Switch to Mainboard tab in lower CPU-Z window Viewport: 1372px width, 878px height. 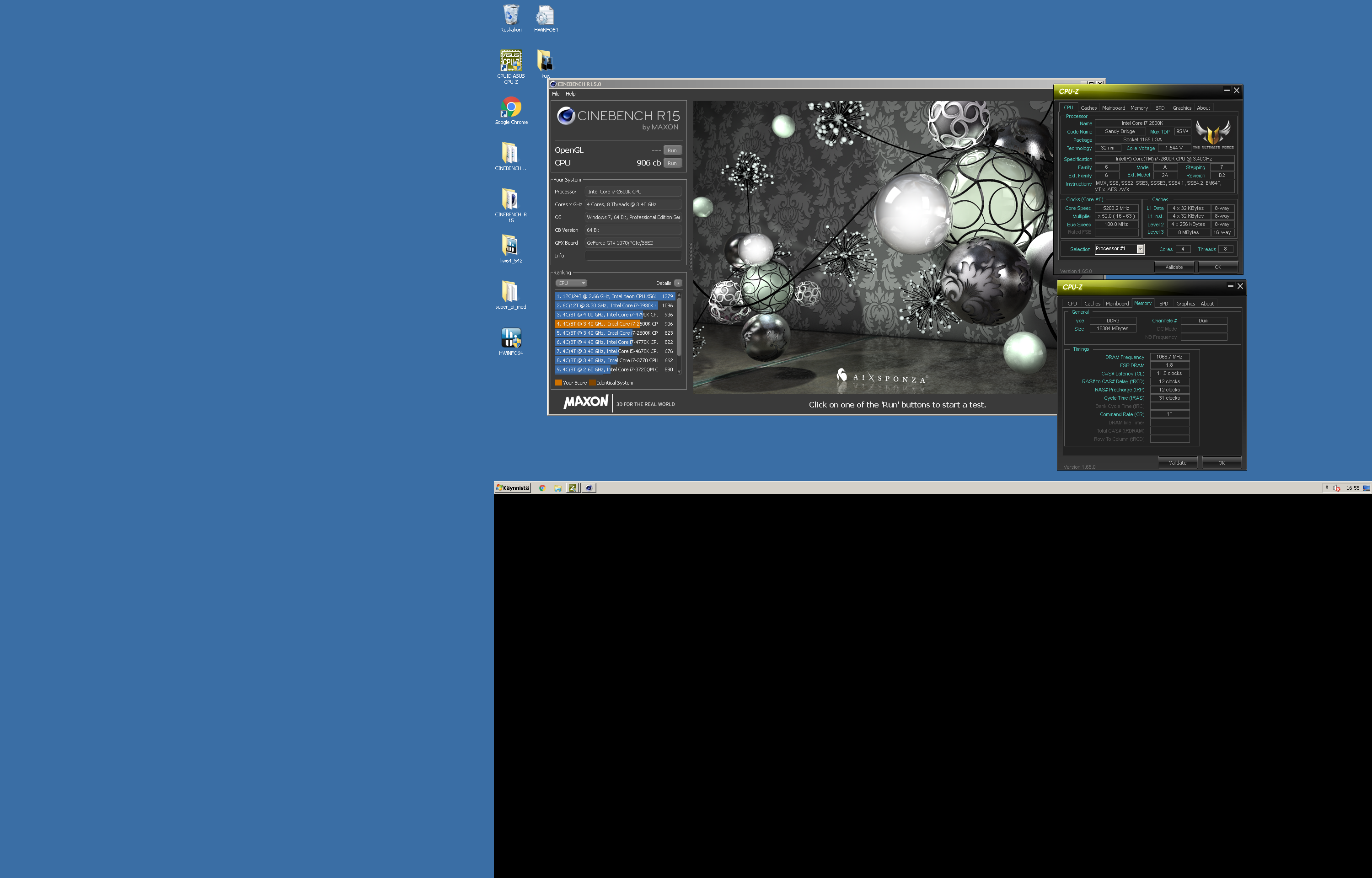(x=1117, y=303)
